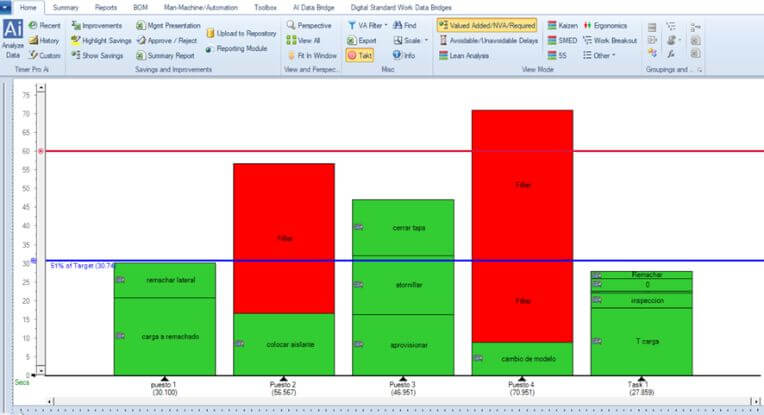Select the T carga segment in Task 1
The width and height of the screenshot is (764, 415).
click(x=641, y=341)
